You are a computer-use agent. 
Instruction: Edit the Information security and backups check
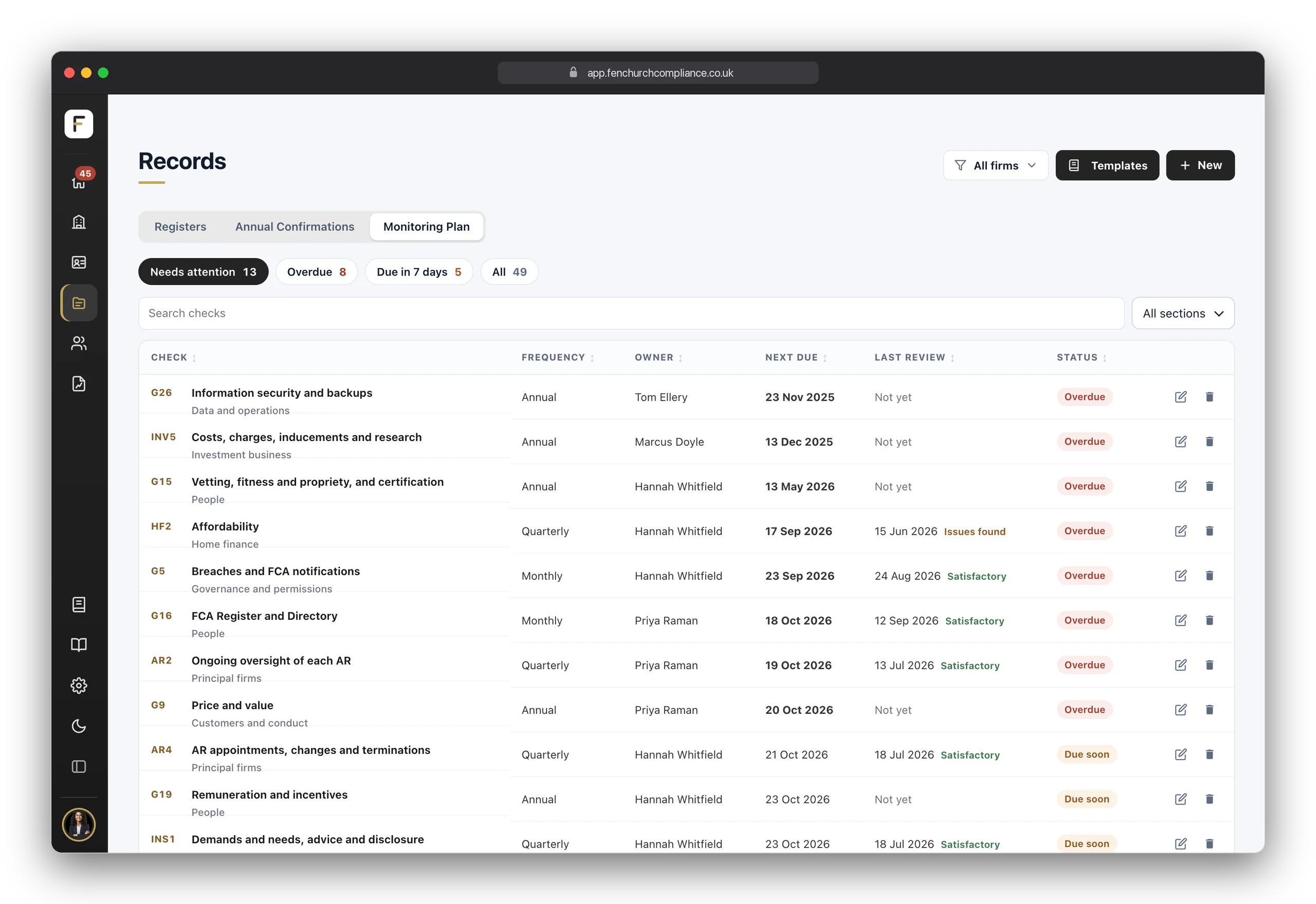click(1181, 396)
